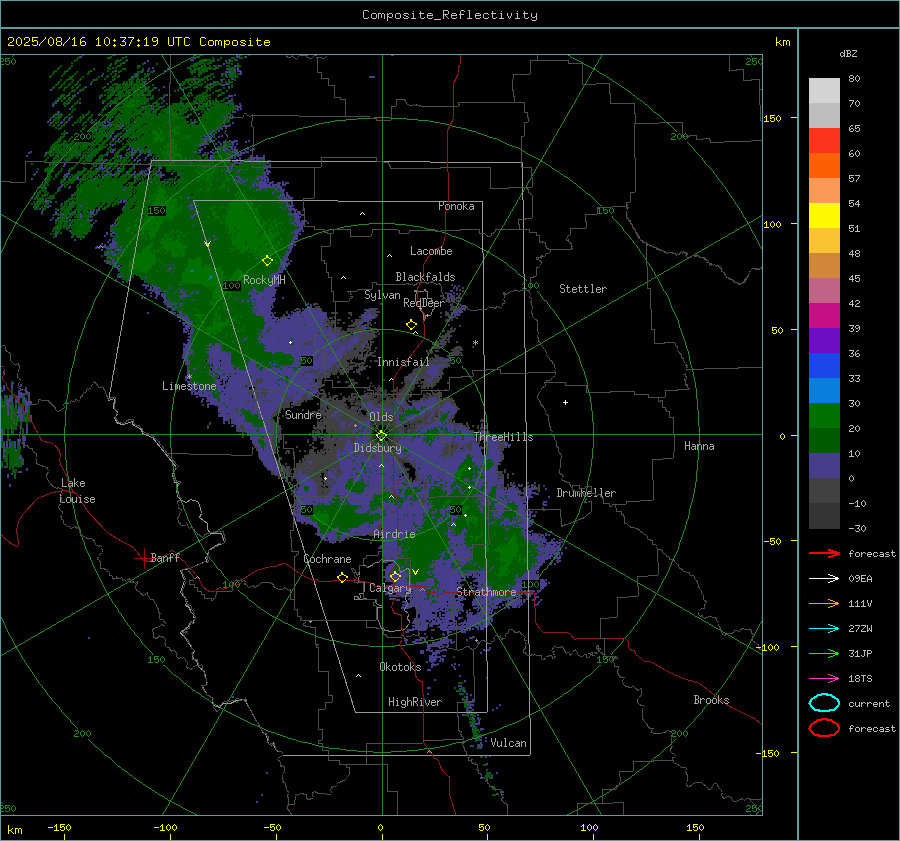Click the Okotoks map label

400,667
